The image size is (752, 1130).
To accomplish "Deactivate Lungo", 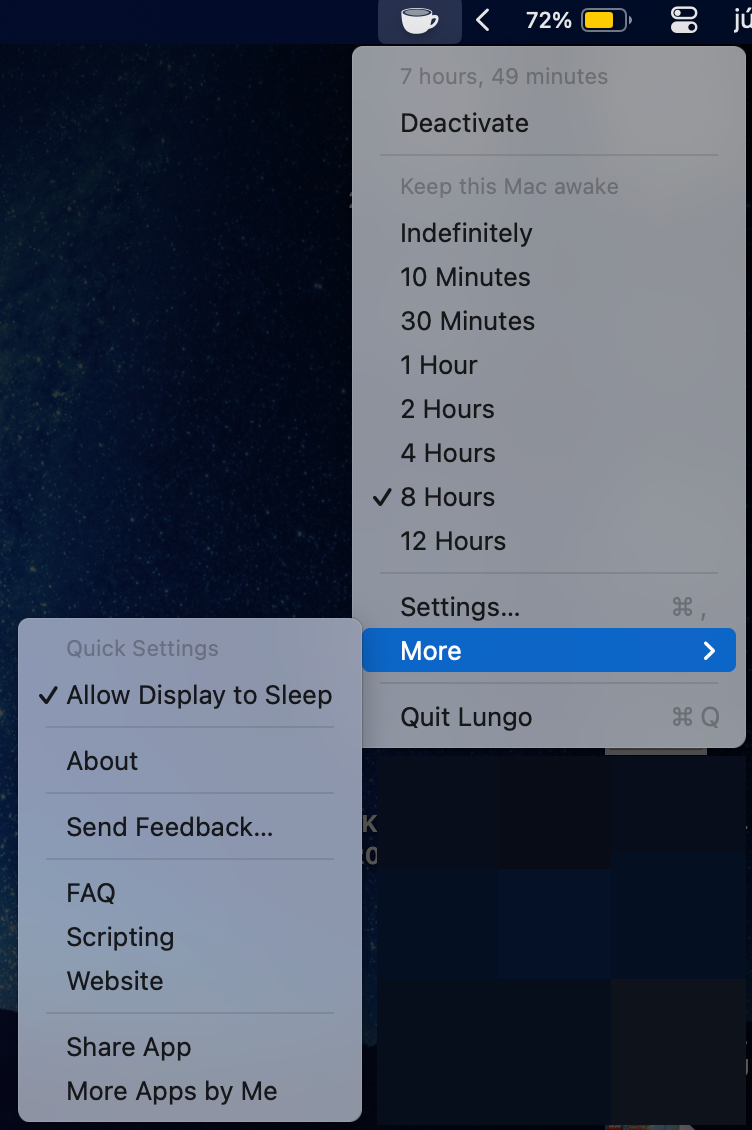I will click(549, 123).
